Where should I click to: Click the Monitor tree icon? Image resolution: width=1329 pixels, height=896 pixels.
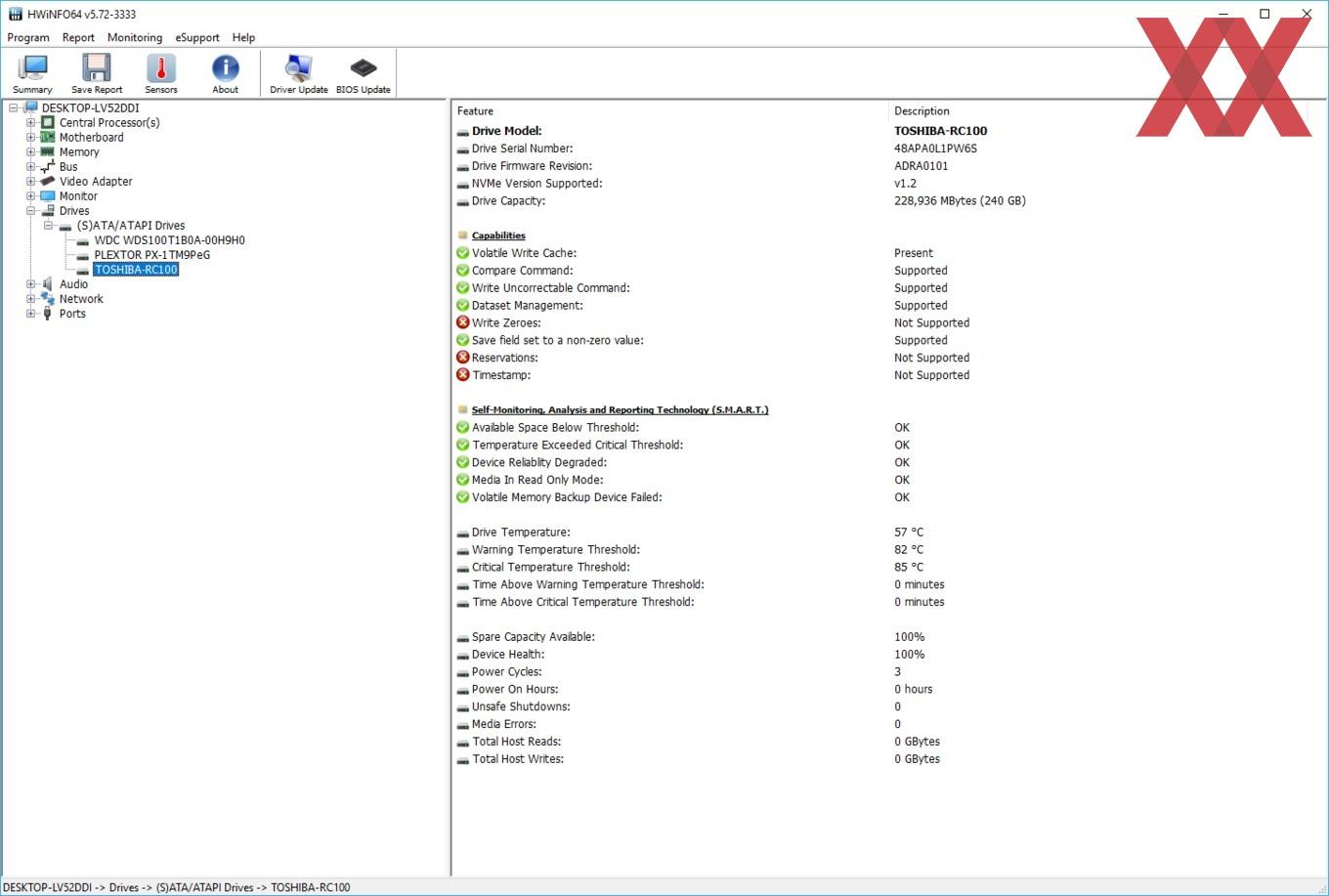48,196
